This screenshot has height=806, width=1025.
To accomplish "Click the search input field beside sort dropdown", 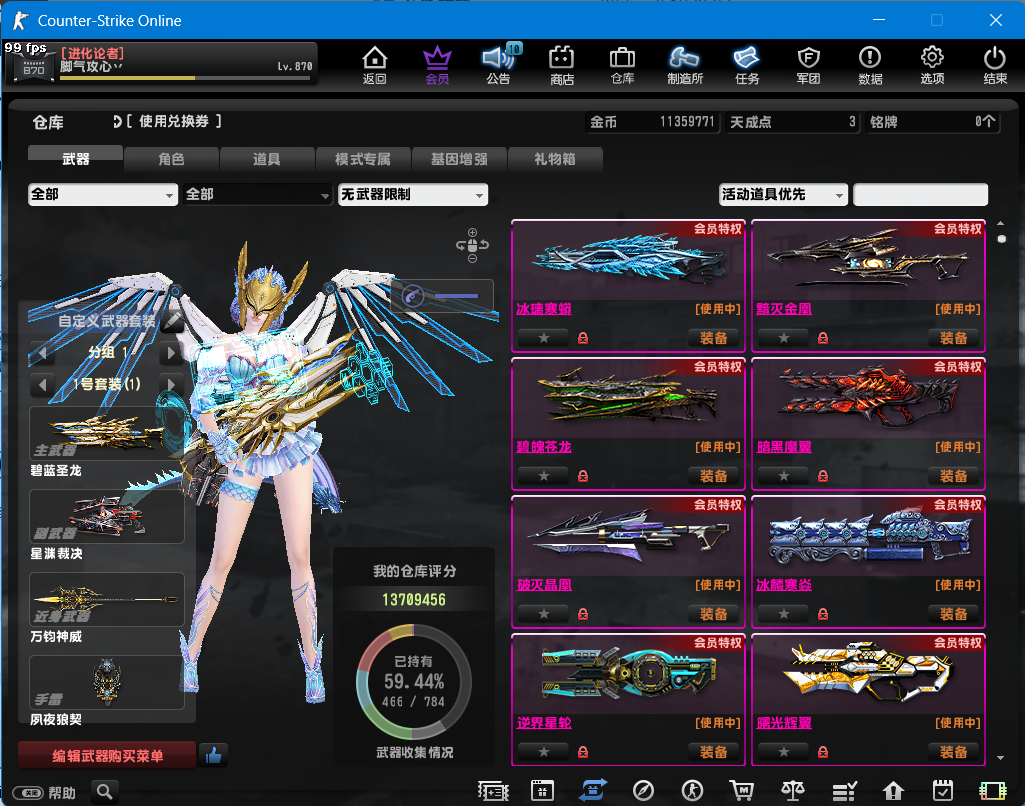I will click(920, 194).
